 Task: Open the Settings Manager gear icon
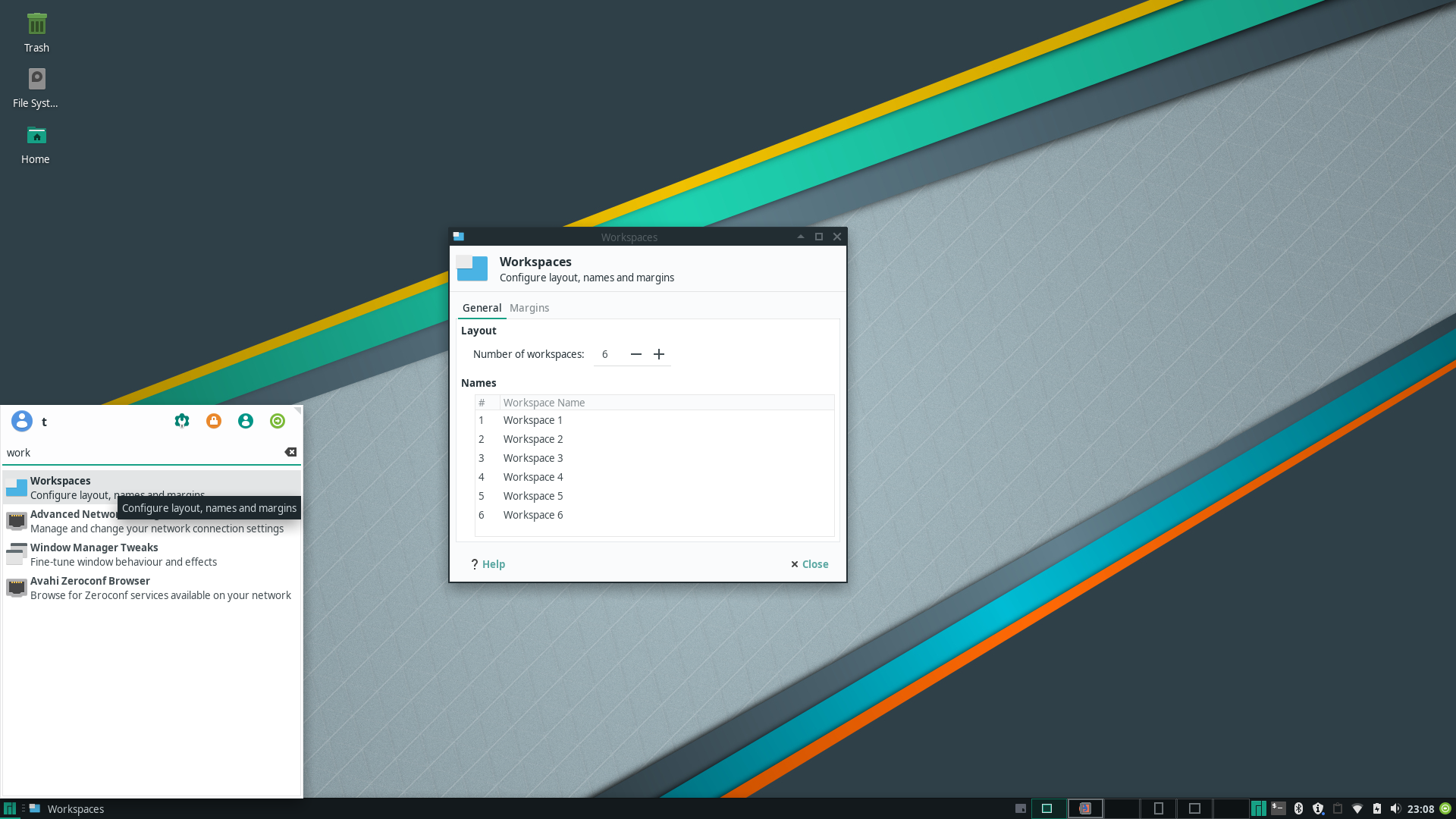tap(182, 421)
